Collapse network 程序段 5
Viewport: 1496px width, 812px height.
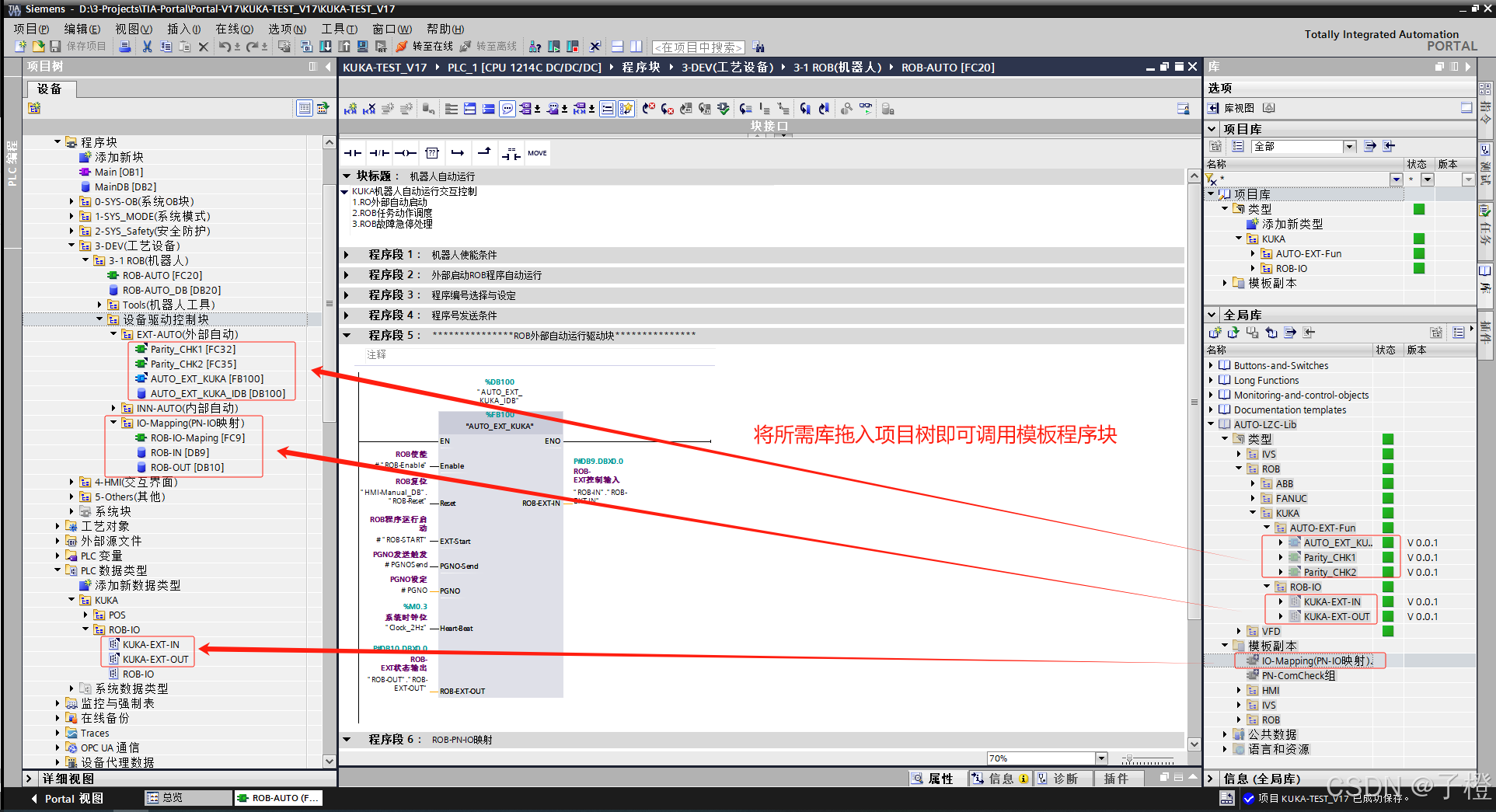tap(347, 336)
